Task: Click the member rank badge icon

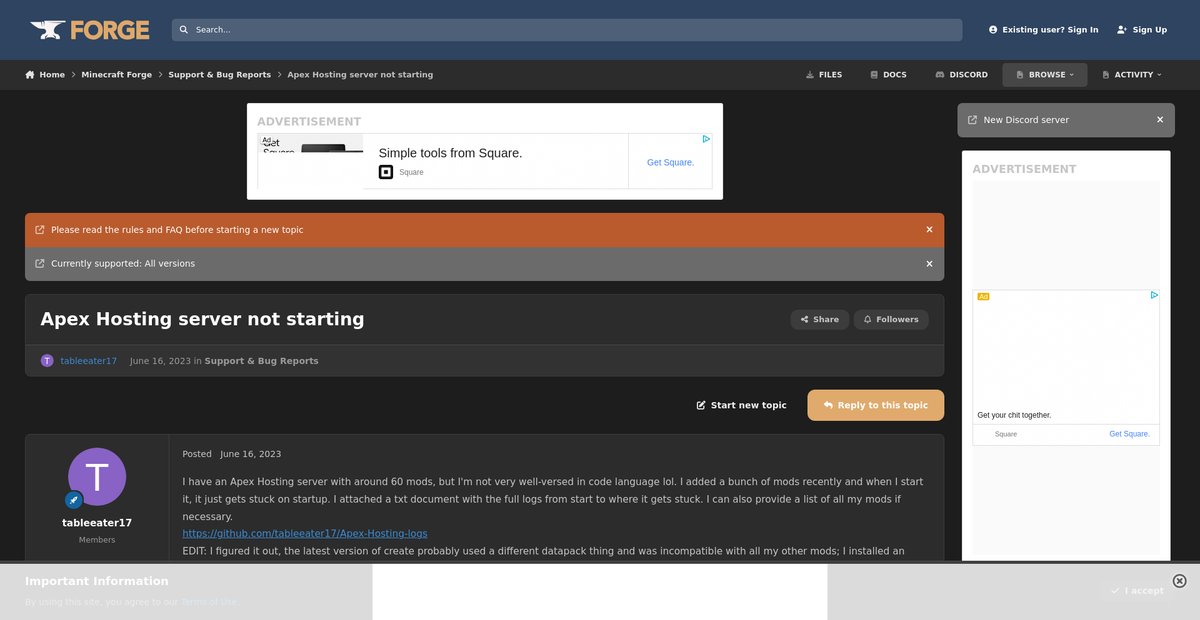Action: [x=74, y=500]
